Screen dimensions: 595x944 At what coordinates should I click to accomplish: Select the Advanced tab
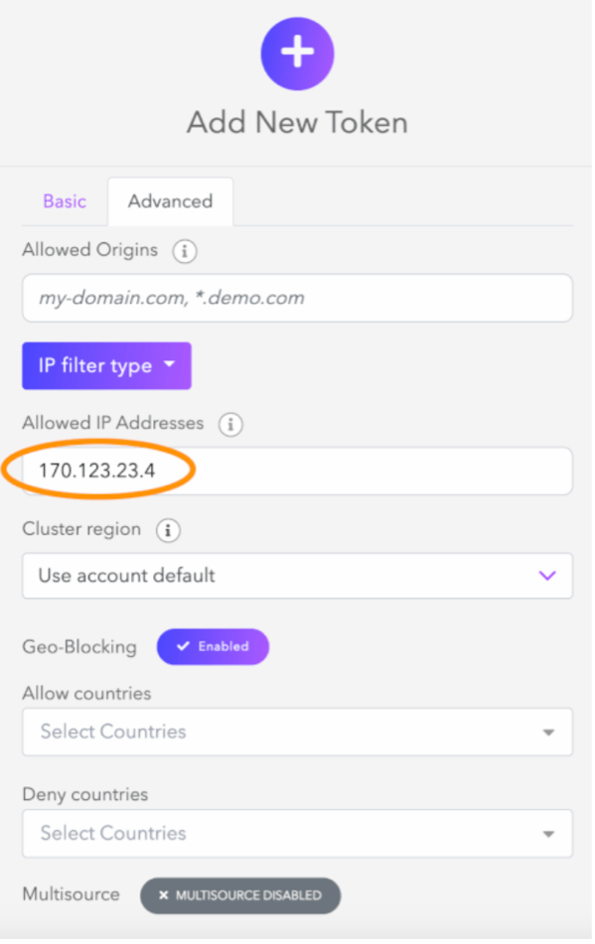[170, 201]
